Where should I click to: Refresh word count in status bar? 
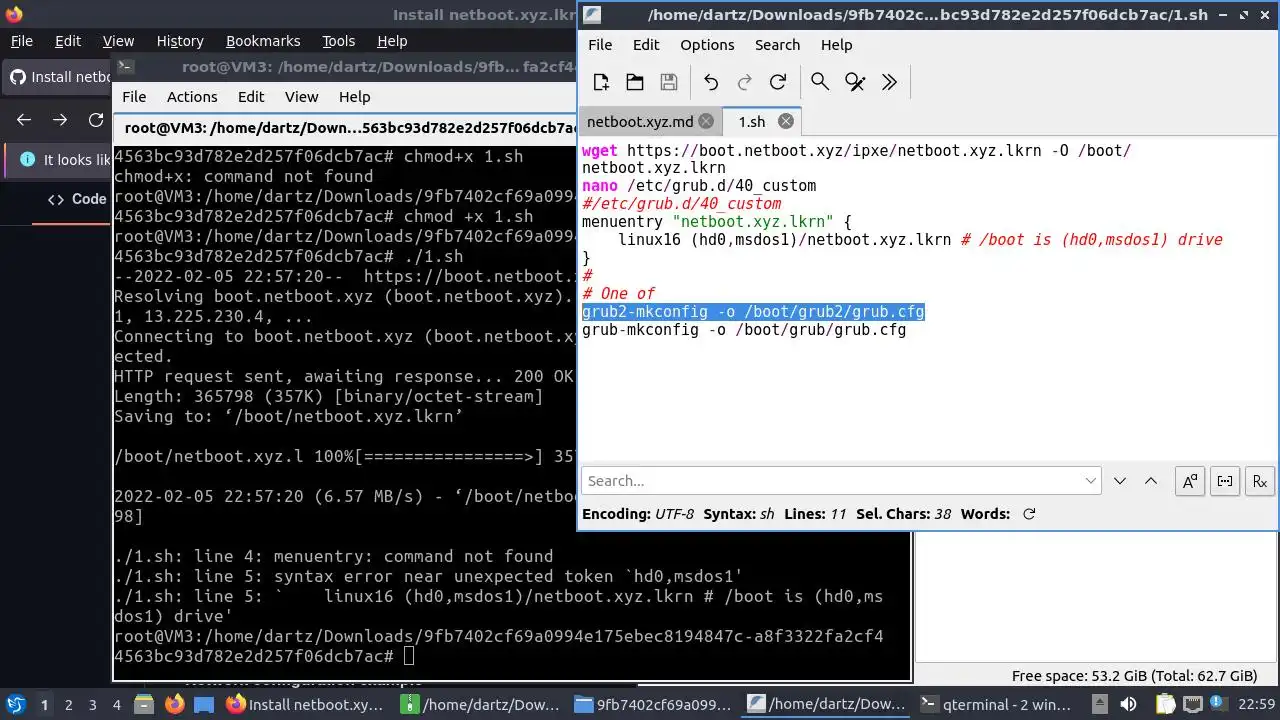[1029, 514]
